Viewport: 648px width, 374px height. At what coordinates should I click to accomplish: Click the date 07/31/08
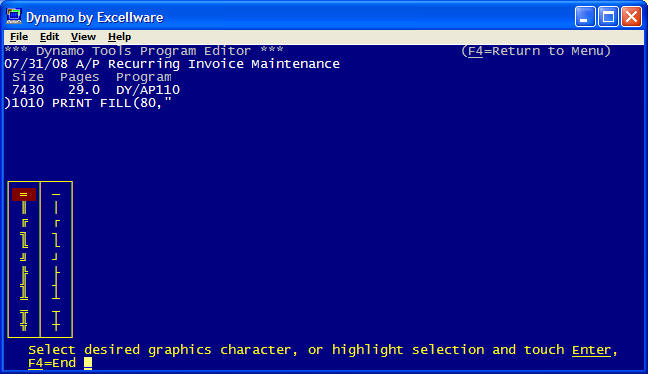coord(36,64)
